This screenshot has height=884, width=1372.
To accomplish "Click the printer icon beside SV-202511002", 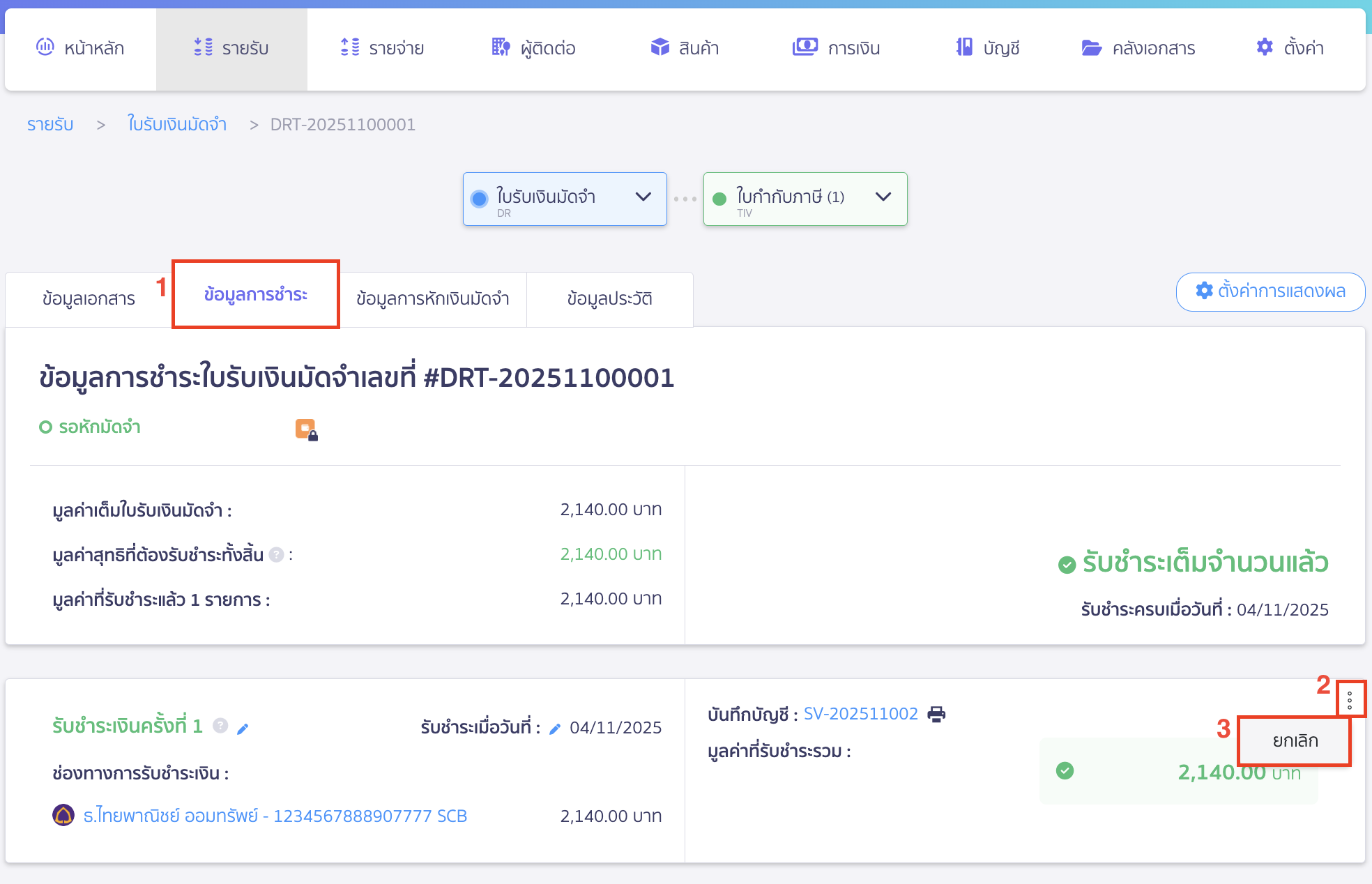I will tap(936, 714).
